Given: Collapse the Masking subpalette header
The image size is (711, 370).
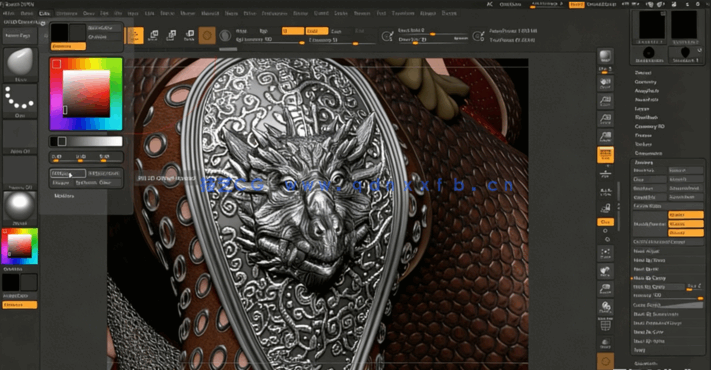Looking at the screenshot, I should pos(643,162).
